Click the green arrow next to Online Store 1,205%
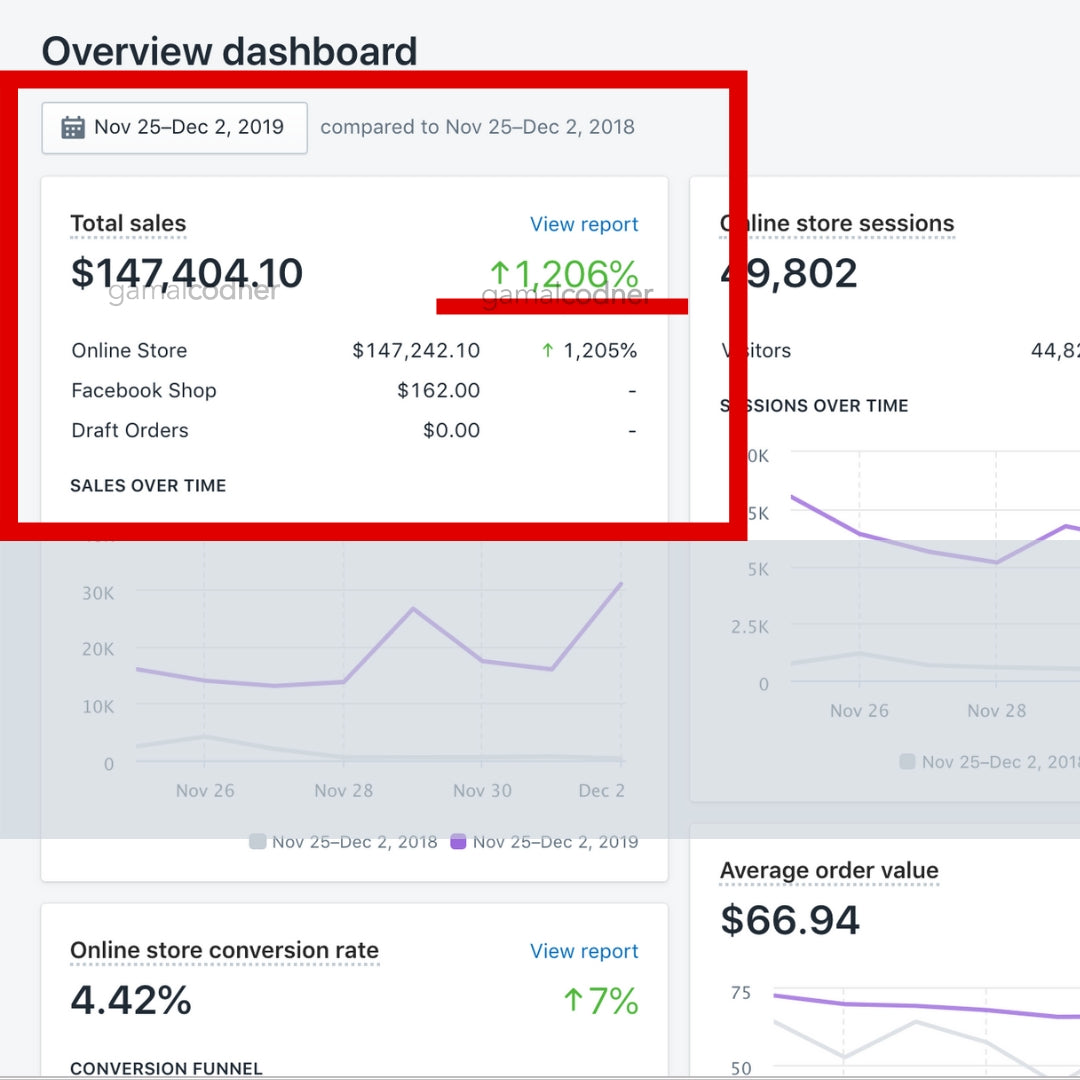This screenshot has height=1080, width=1080. [x=547, y=350]
